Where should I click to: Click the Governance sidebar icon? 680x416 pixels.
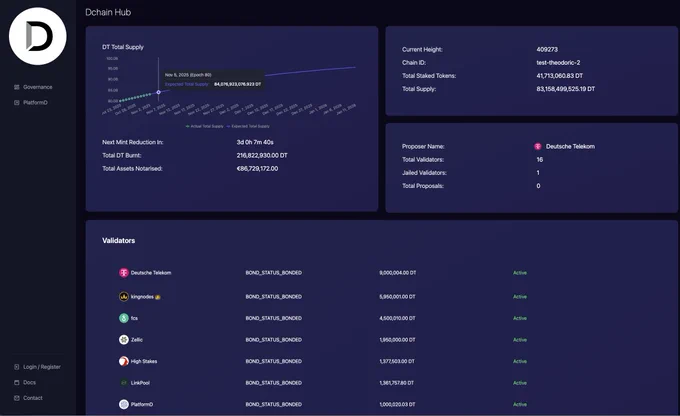point(16,87)
